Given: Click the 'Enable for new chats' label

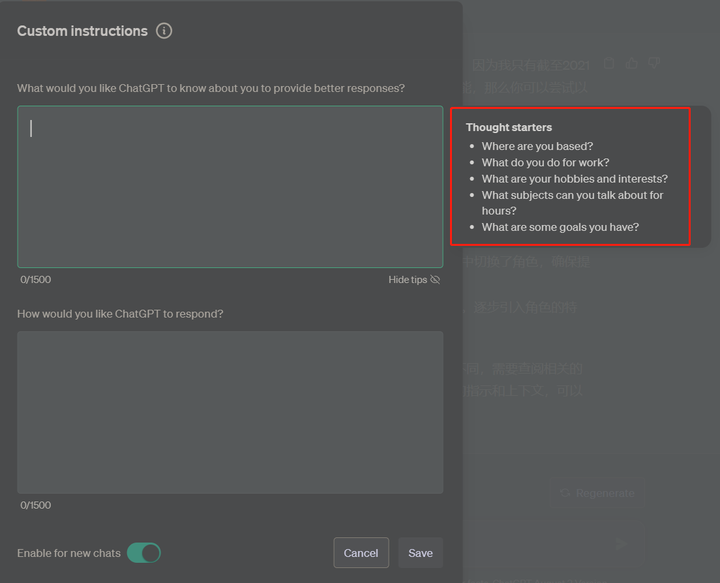Looking at the screenshot, I should tap(69, 553).
